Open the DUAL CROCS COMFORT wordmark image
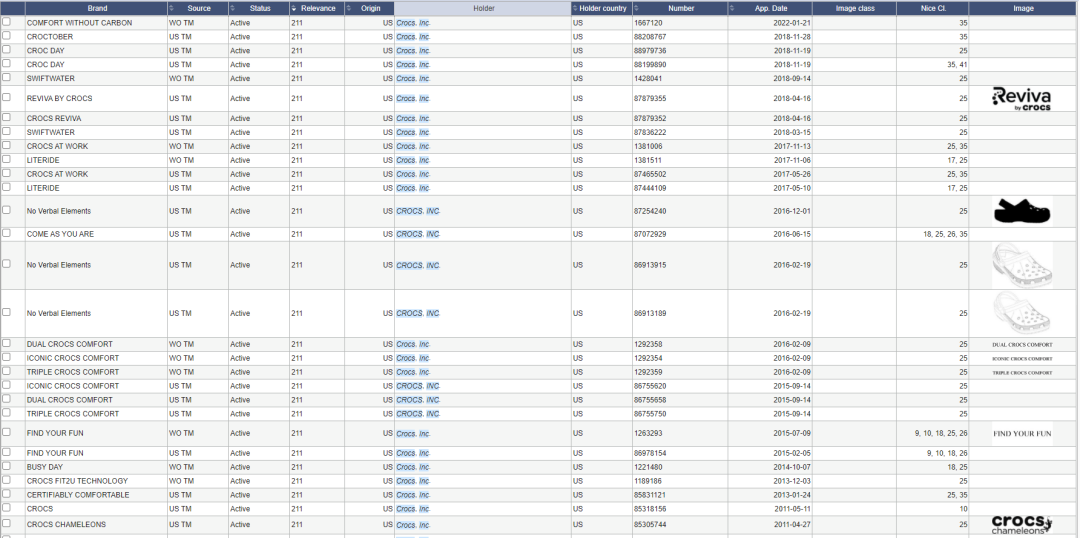Image resolution: width=1080 pixels, height=538 pixels. coord(1022,344)
